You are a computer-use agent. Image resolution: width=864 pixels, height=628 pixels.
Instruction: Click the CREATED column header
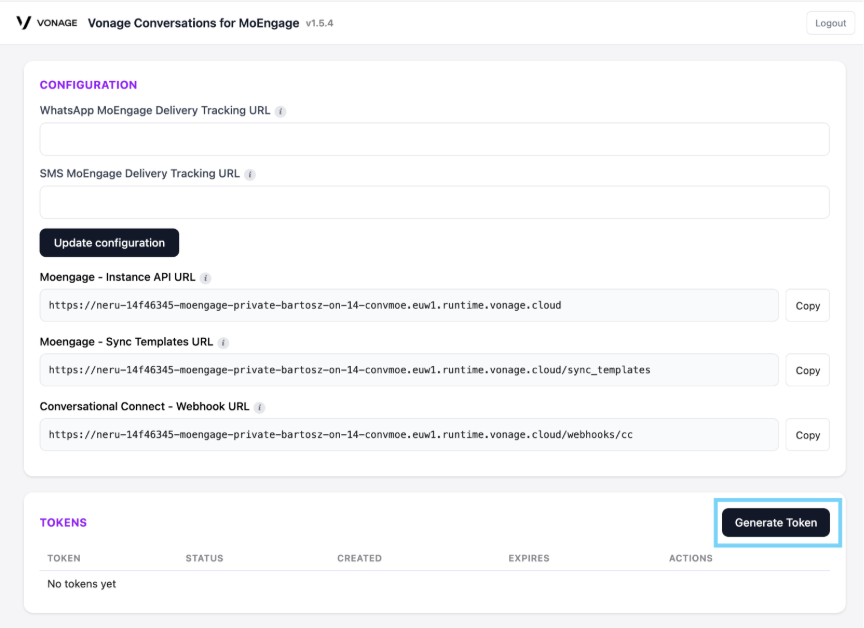(359, 558)
